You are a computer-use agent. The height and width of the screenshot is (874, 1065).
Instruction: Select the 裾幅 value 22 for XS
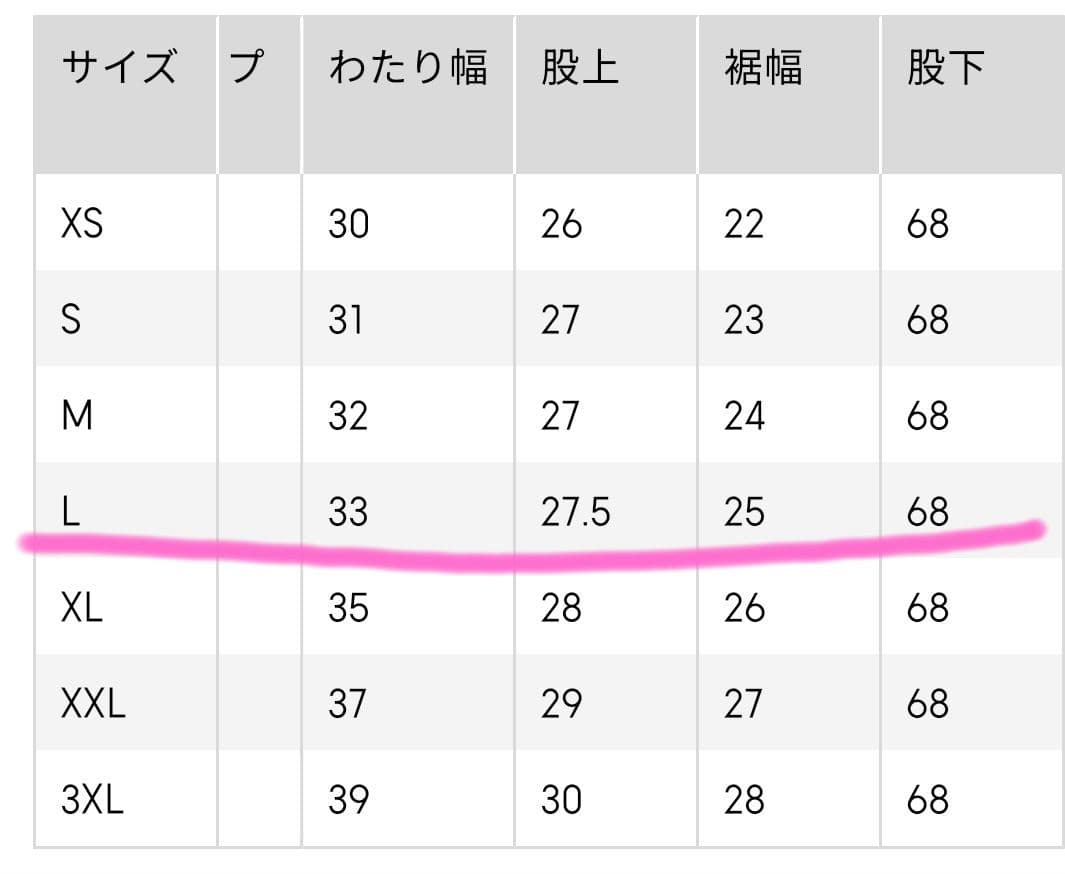(744, 224)
